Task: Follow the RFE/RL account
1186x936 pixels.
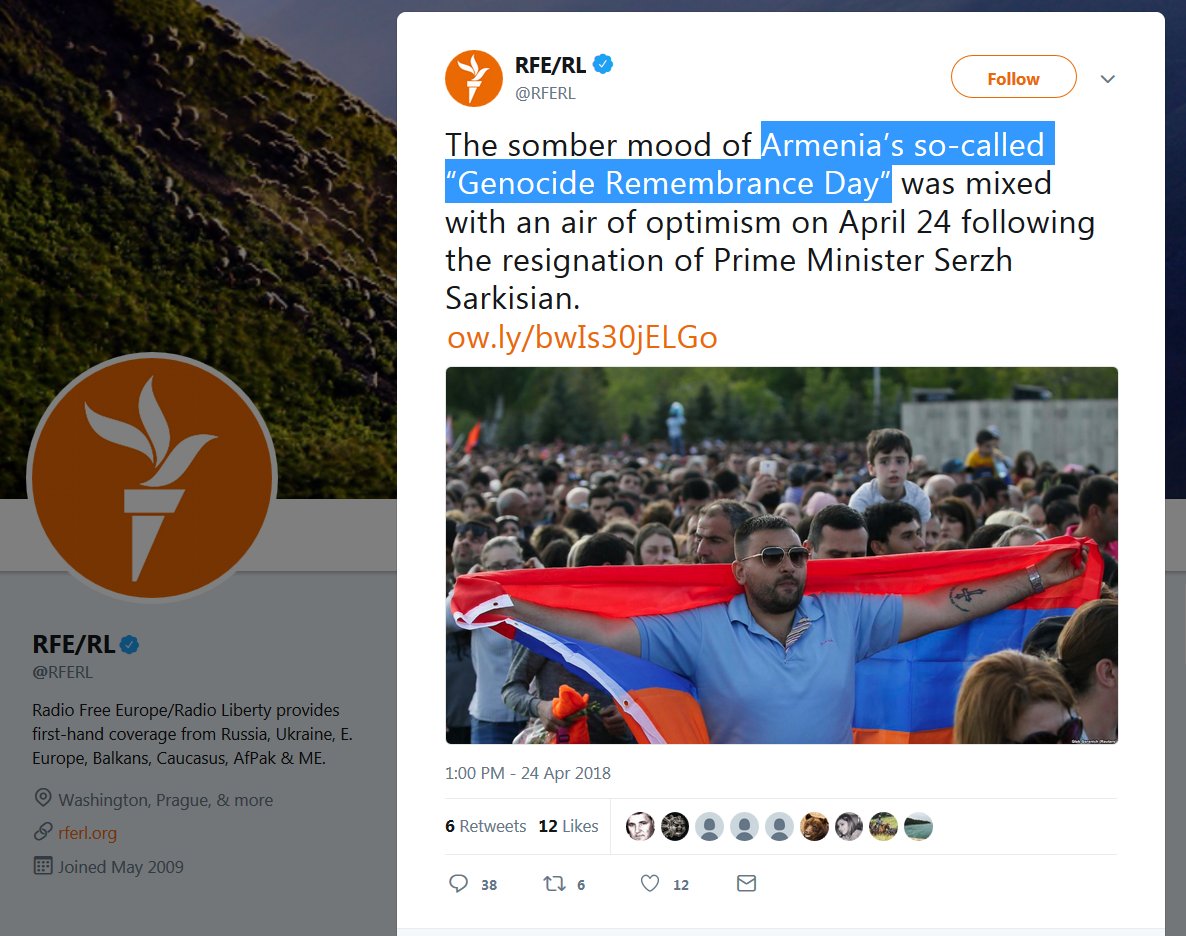Action: coord(1014,77)
